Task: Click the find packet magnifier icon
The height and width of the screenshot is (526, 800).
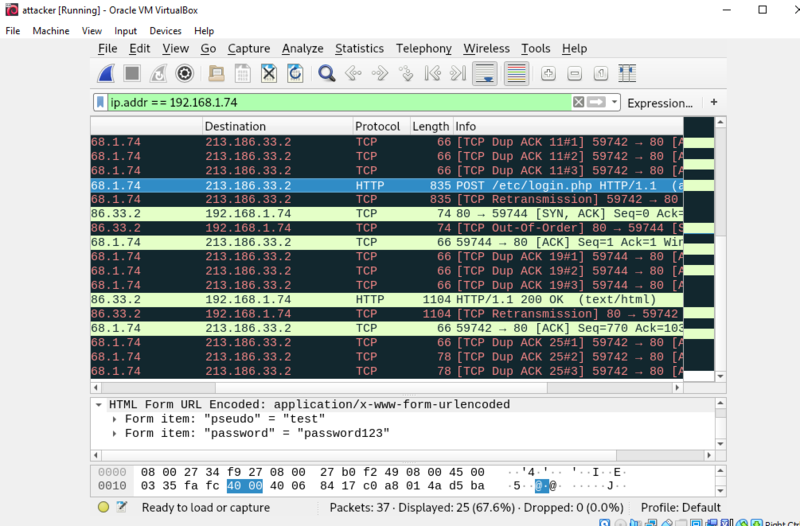Action: pos(326,73)
